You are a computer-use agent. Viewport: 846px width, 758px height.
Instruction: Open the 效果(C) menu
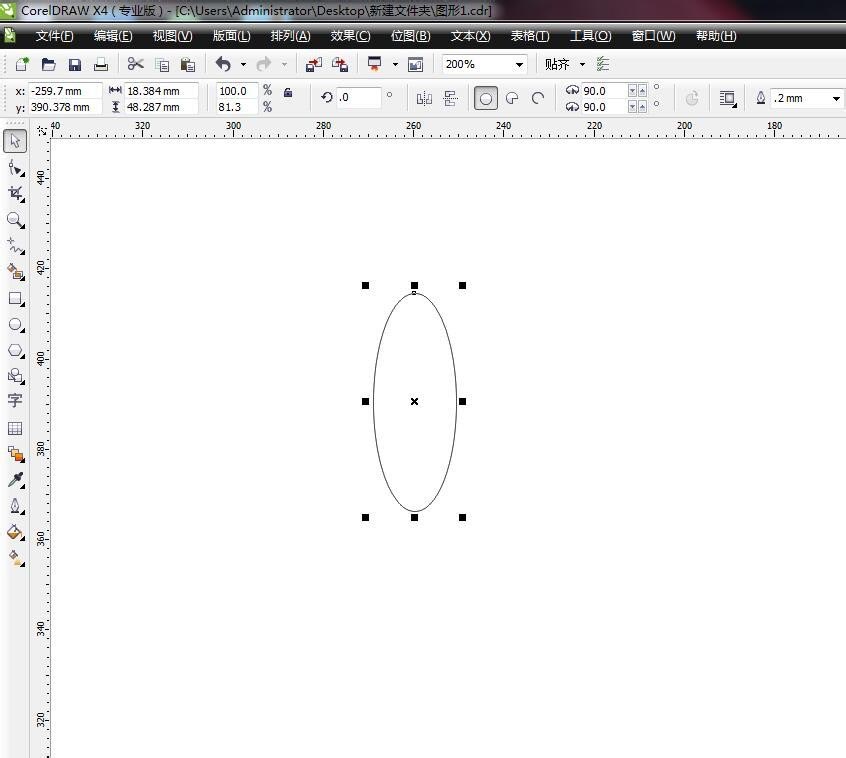(350, 36)
